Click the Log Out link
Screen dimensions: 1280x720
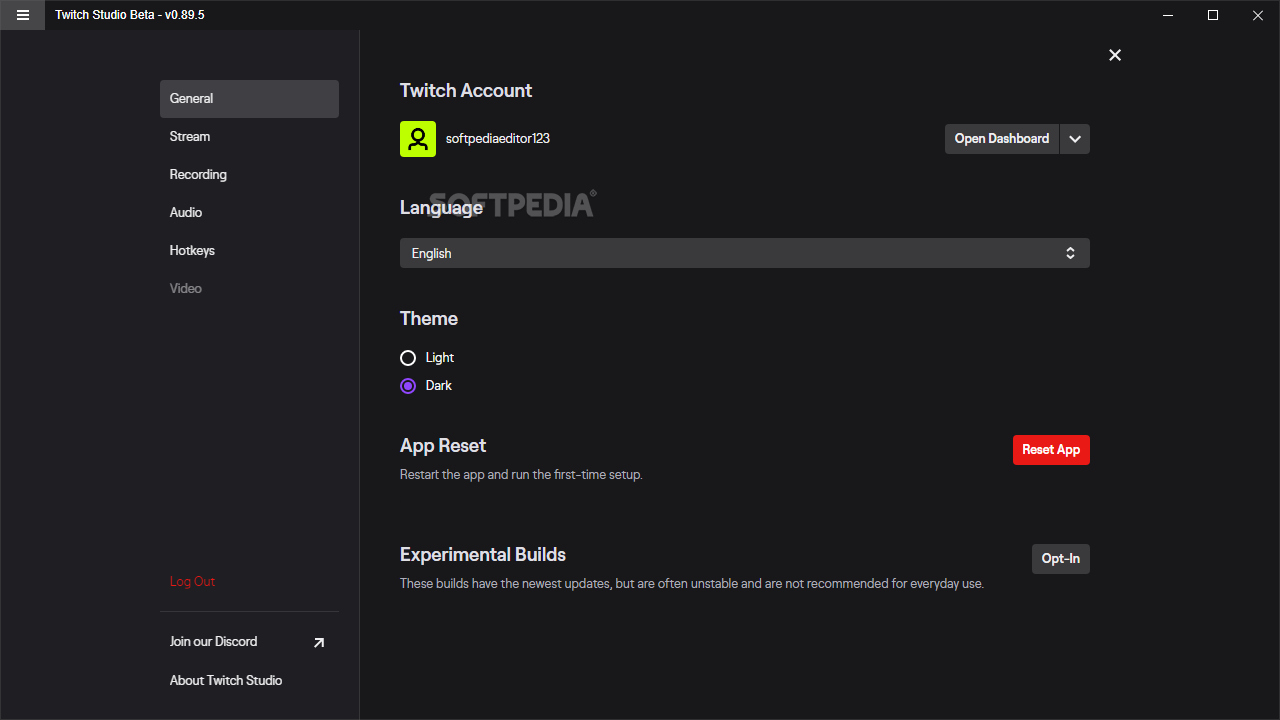[x=192, y=582]
